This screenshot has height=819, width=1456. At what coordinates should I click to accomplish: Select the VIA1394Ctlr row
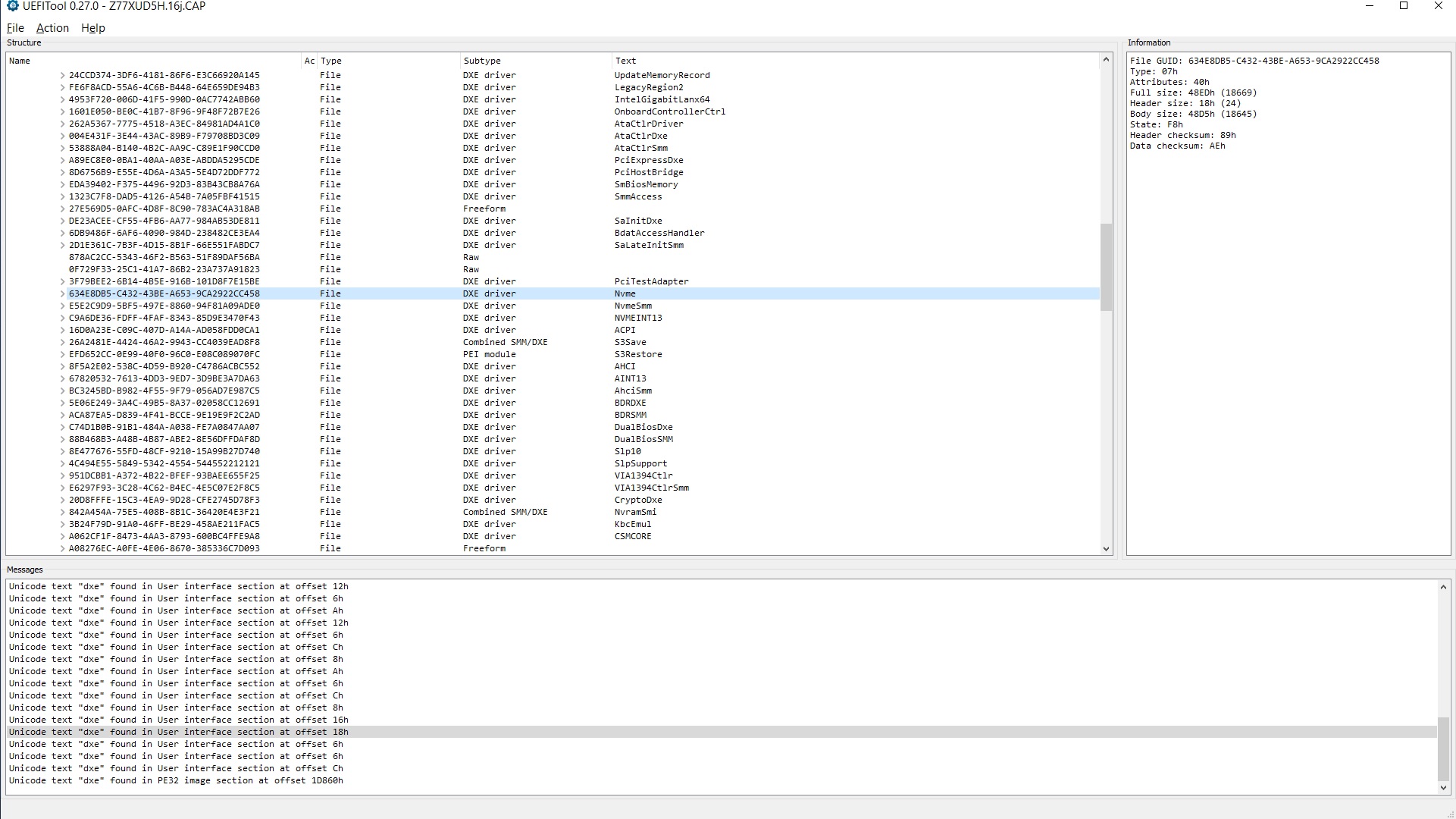(553, 475)
